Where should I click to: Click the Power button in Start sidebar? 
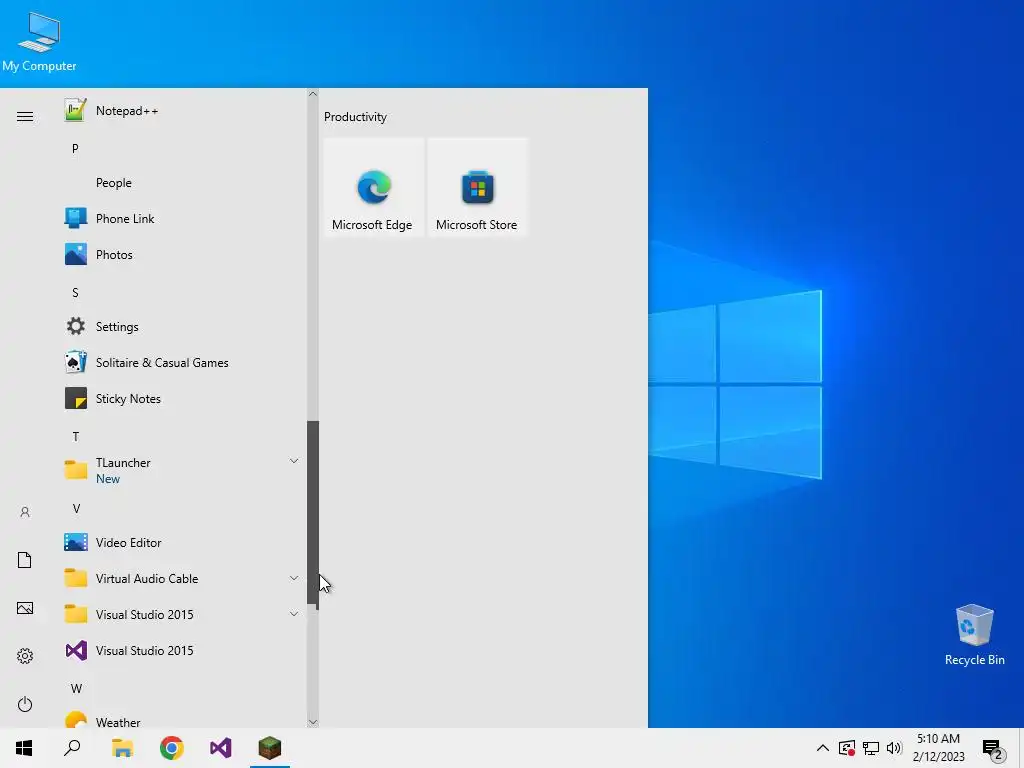(25, 704)
